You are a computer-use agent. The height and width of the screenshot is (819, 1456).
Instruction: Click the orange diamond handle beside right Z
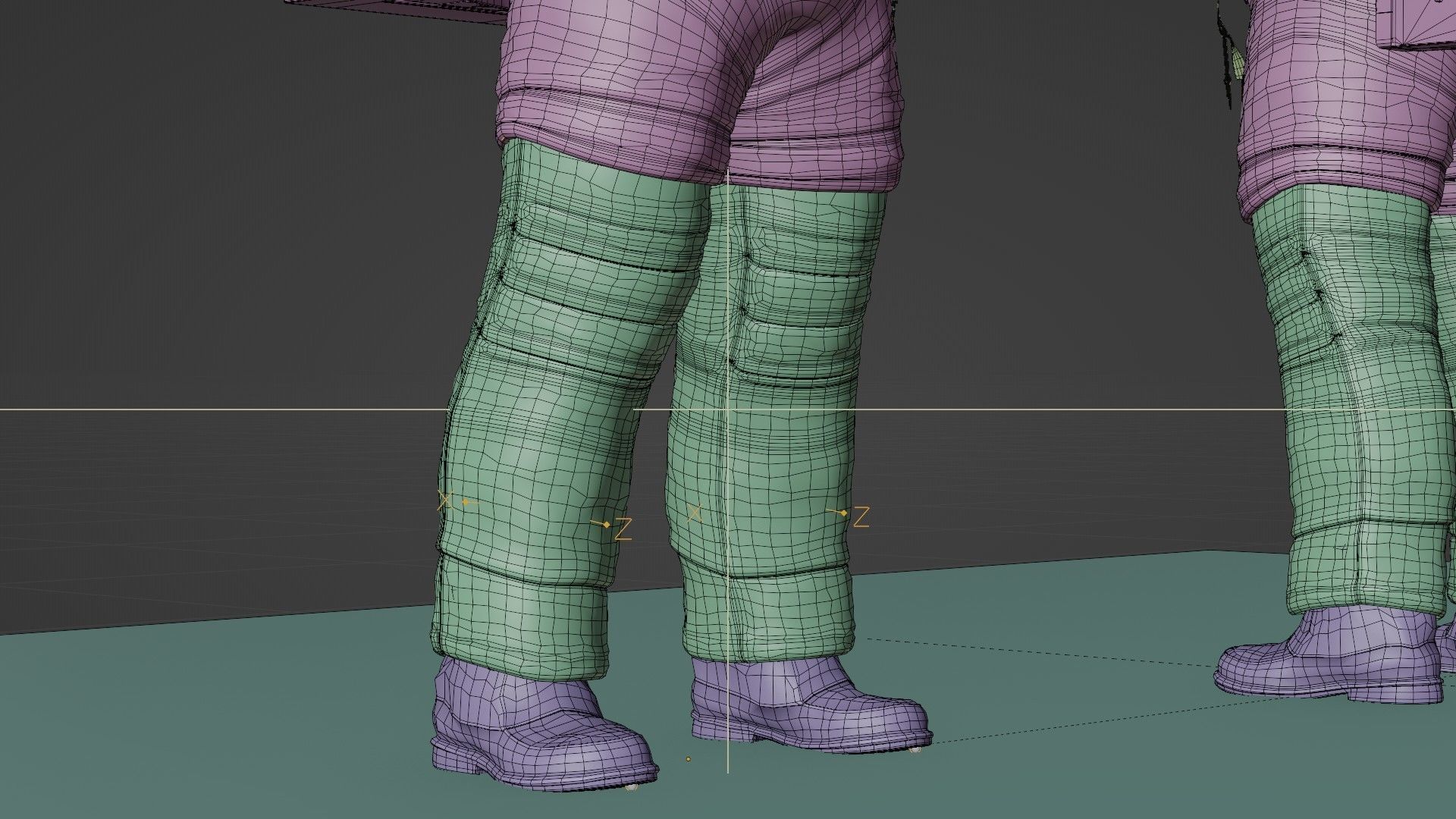pyautogui.click(x=844, y=513)
